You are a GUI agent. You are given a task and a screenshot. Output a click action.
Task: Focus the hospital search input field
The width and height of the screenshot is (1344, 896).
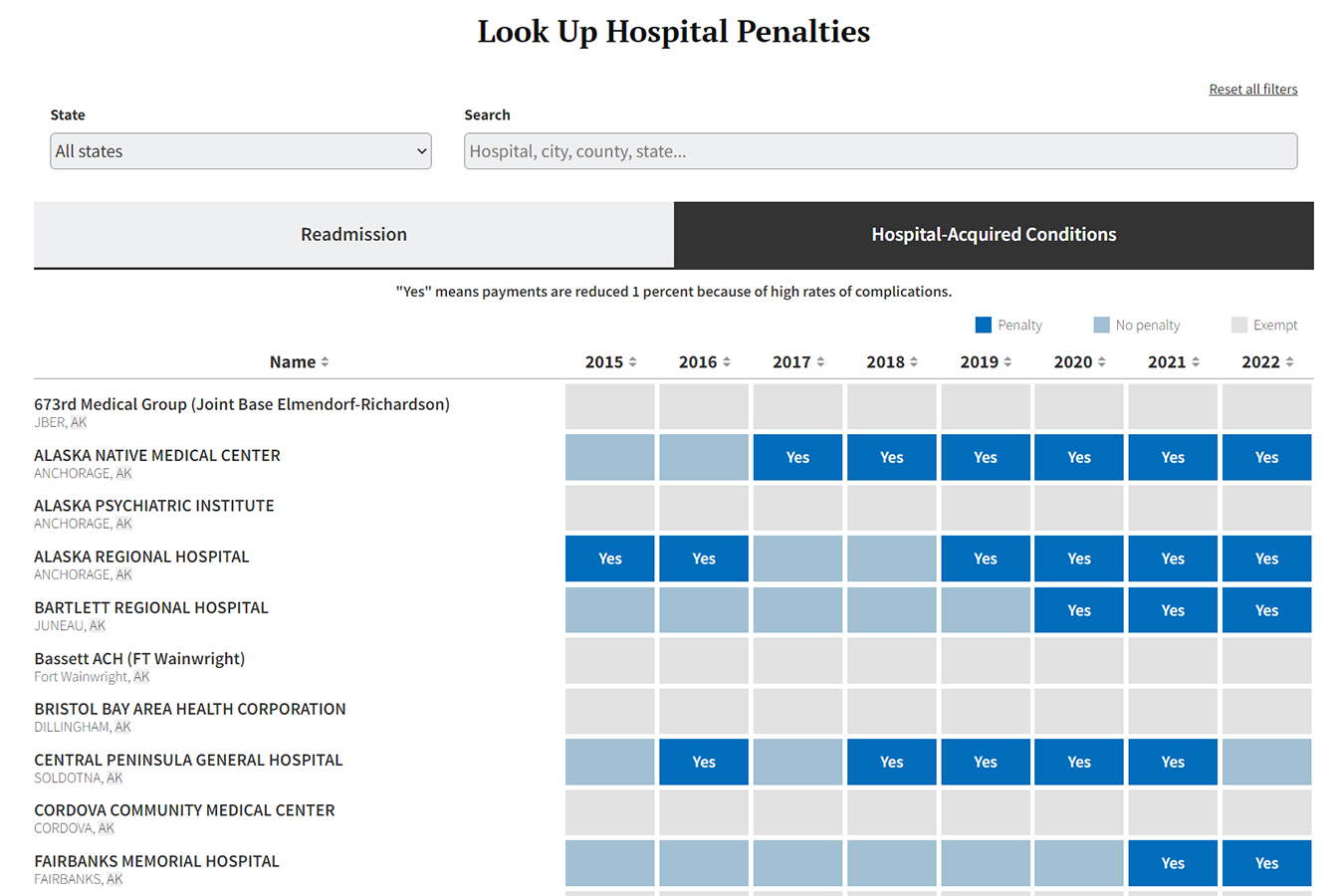[880, 151]
